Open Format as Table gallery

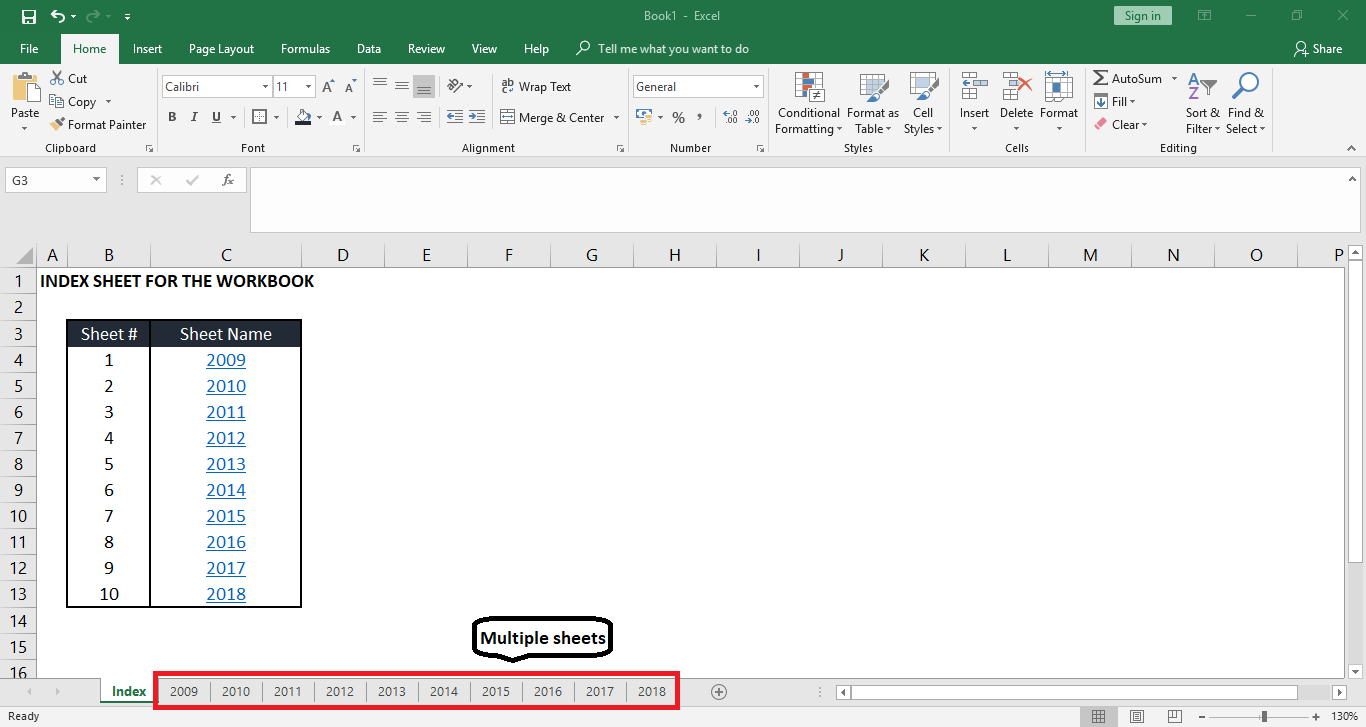pyautogui.click(x=873, y=103)
